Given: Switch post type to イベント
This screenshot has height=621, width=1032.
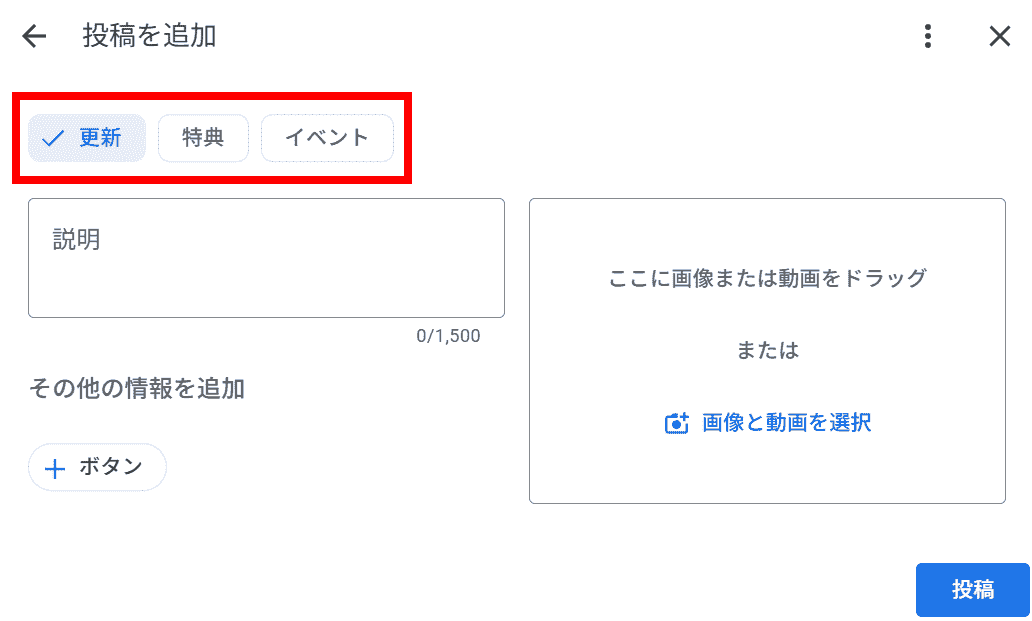Looking at the screenshot, I should pos(327,138).
